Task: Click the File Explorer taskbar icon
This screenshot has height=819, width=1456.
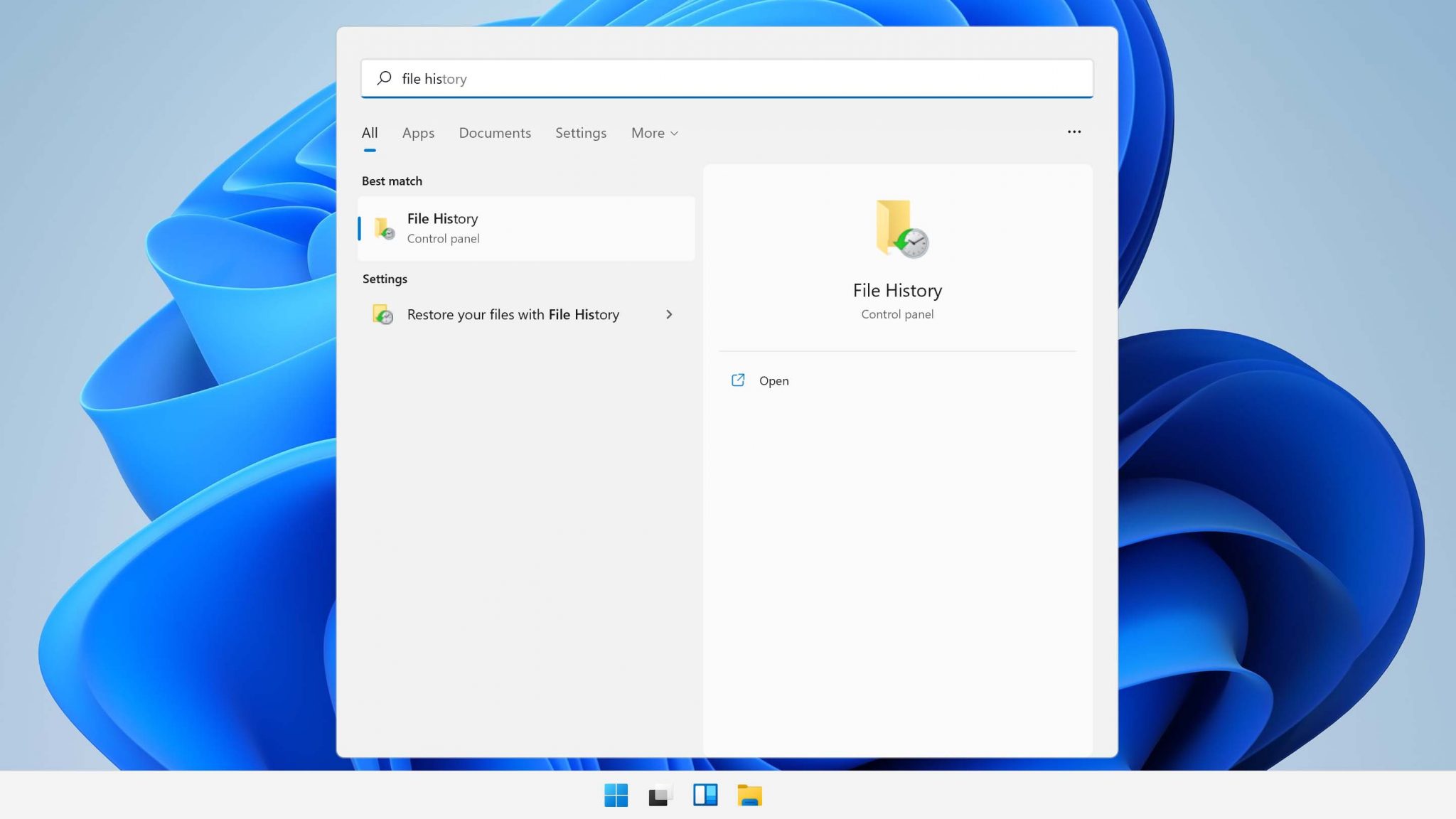Action: [750, 795]
